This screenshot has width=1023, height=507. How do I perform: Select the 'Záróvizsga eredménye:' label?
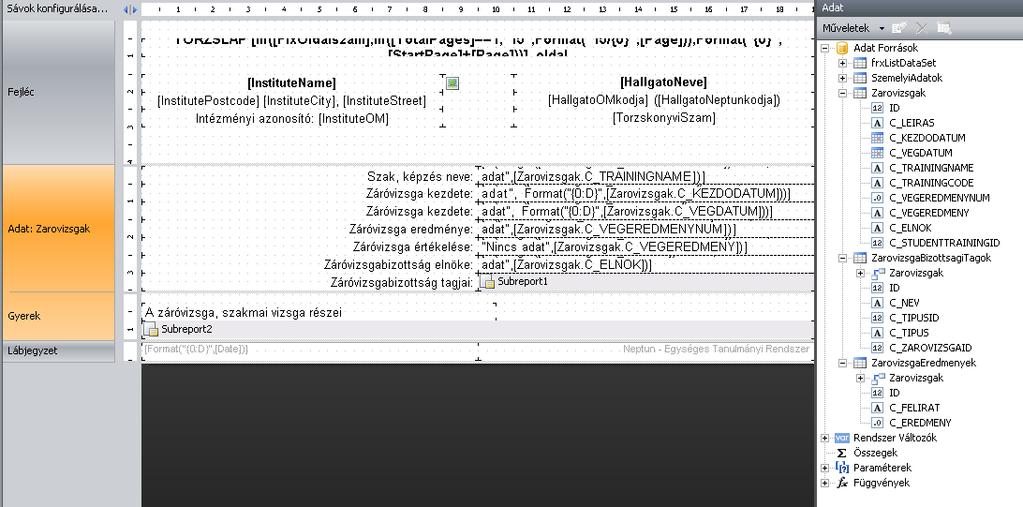[x=411, y=229]
